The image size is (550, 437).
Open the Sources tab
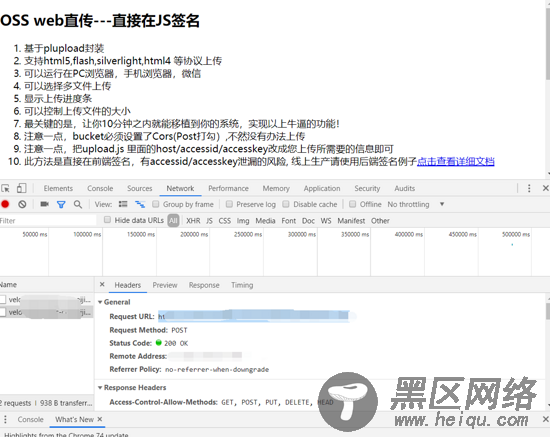[140, 188]
